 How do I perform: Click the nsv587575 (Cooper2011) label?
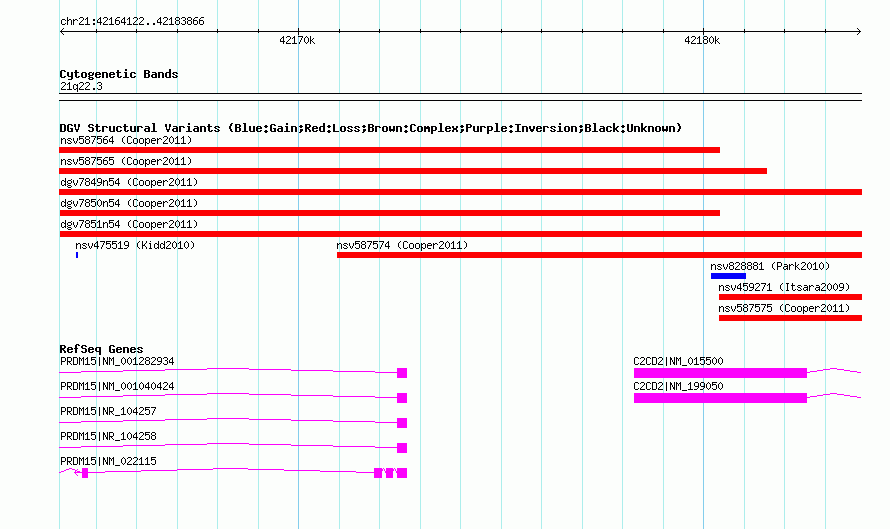pos(784,308)
